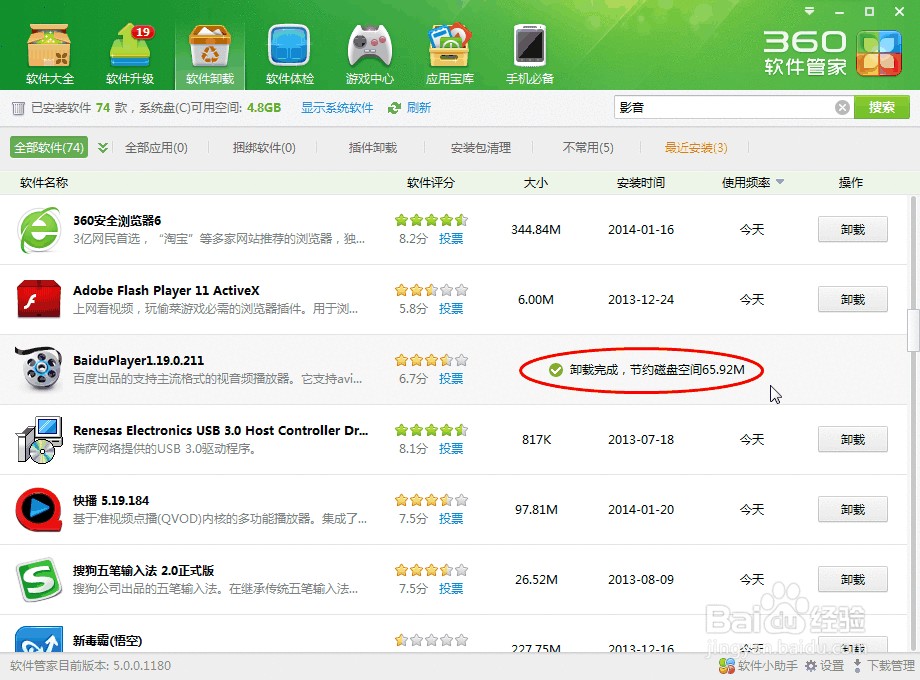
Task: Open 下载管理 in the status bar
Action: 884,665
